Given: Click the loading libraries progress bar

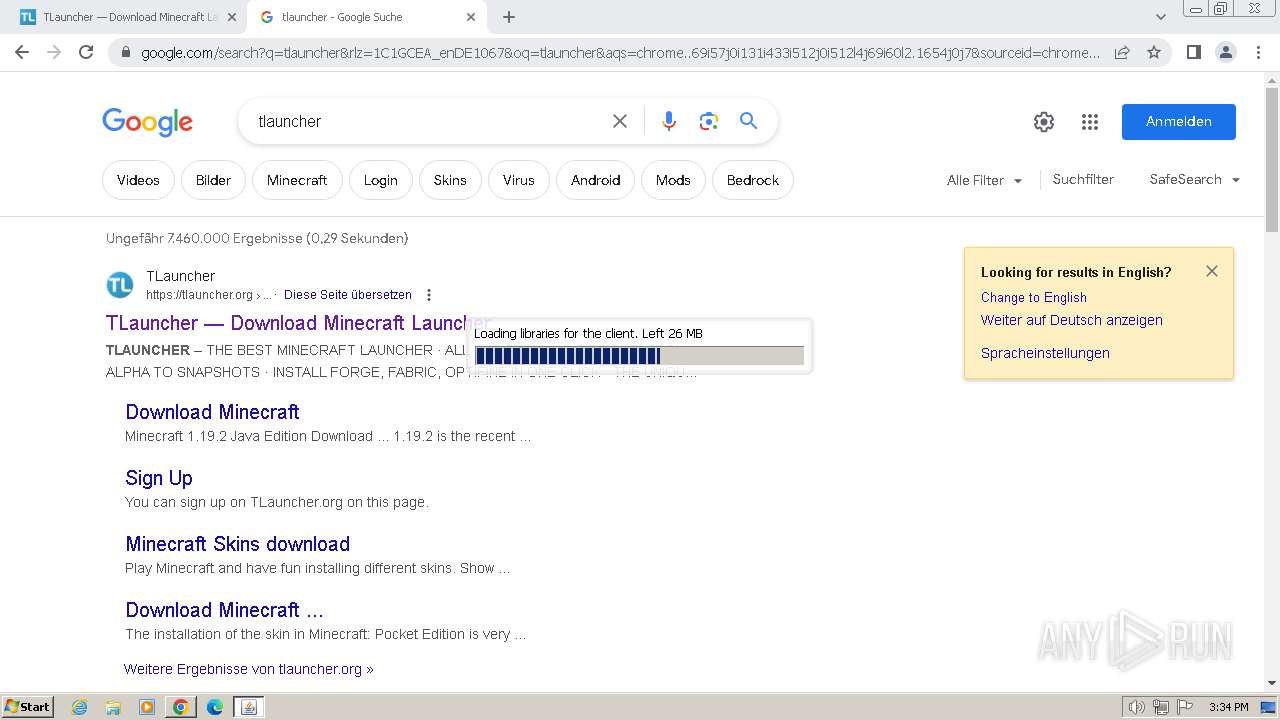Looking at the screenshot, I should click(639, 356).
